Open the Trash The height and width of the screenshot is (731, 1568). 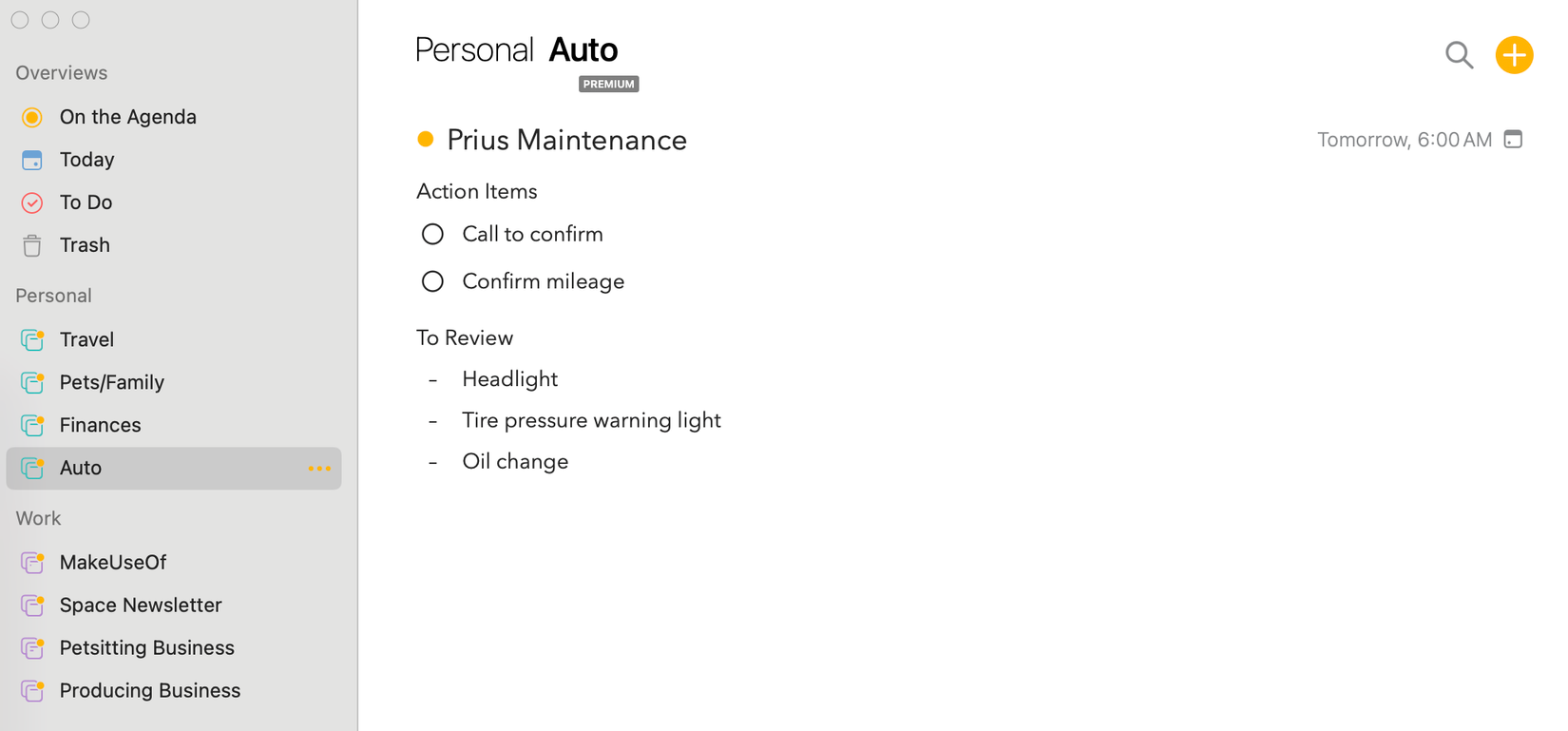(85, 245)
